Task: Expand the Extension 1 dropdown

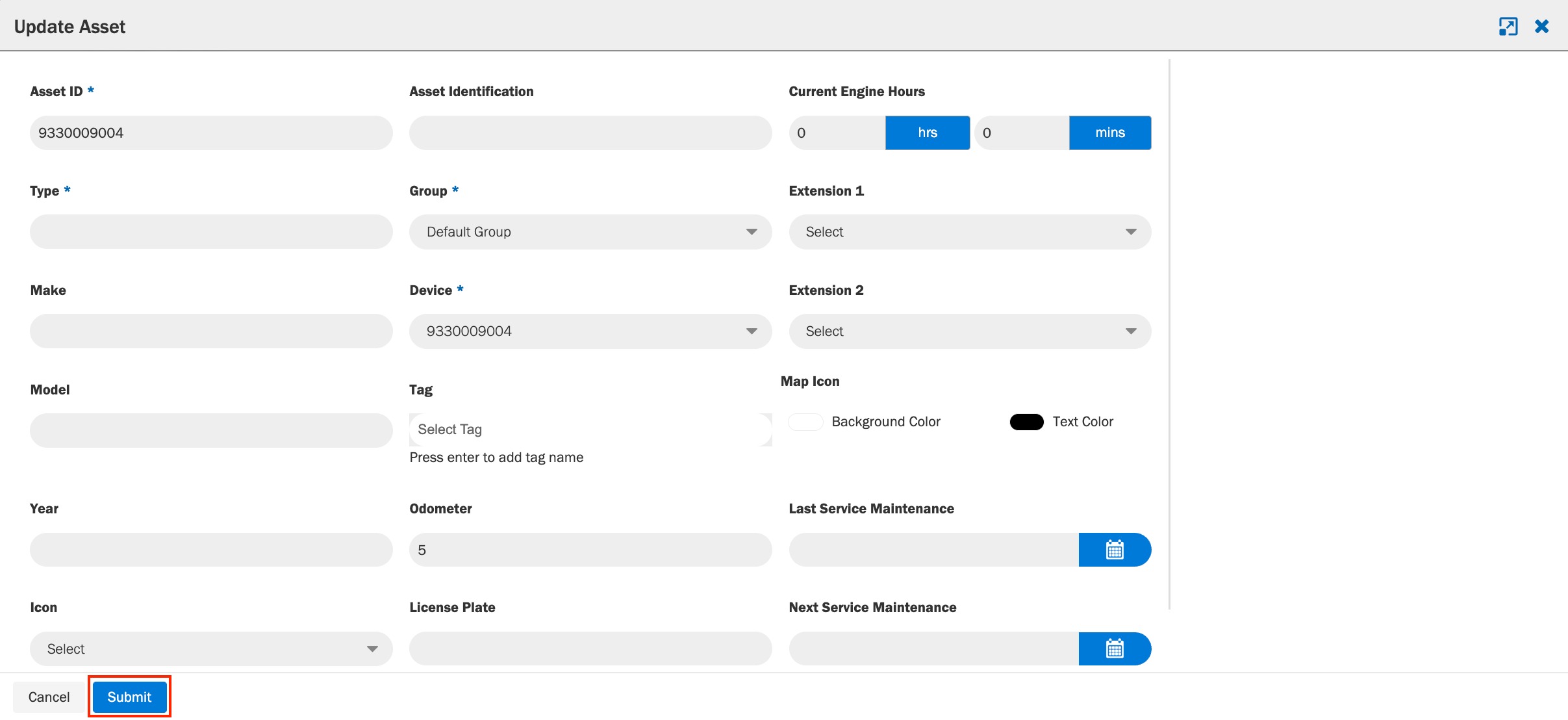Action: (970, 232)
